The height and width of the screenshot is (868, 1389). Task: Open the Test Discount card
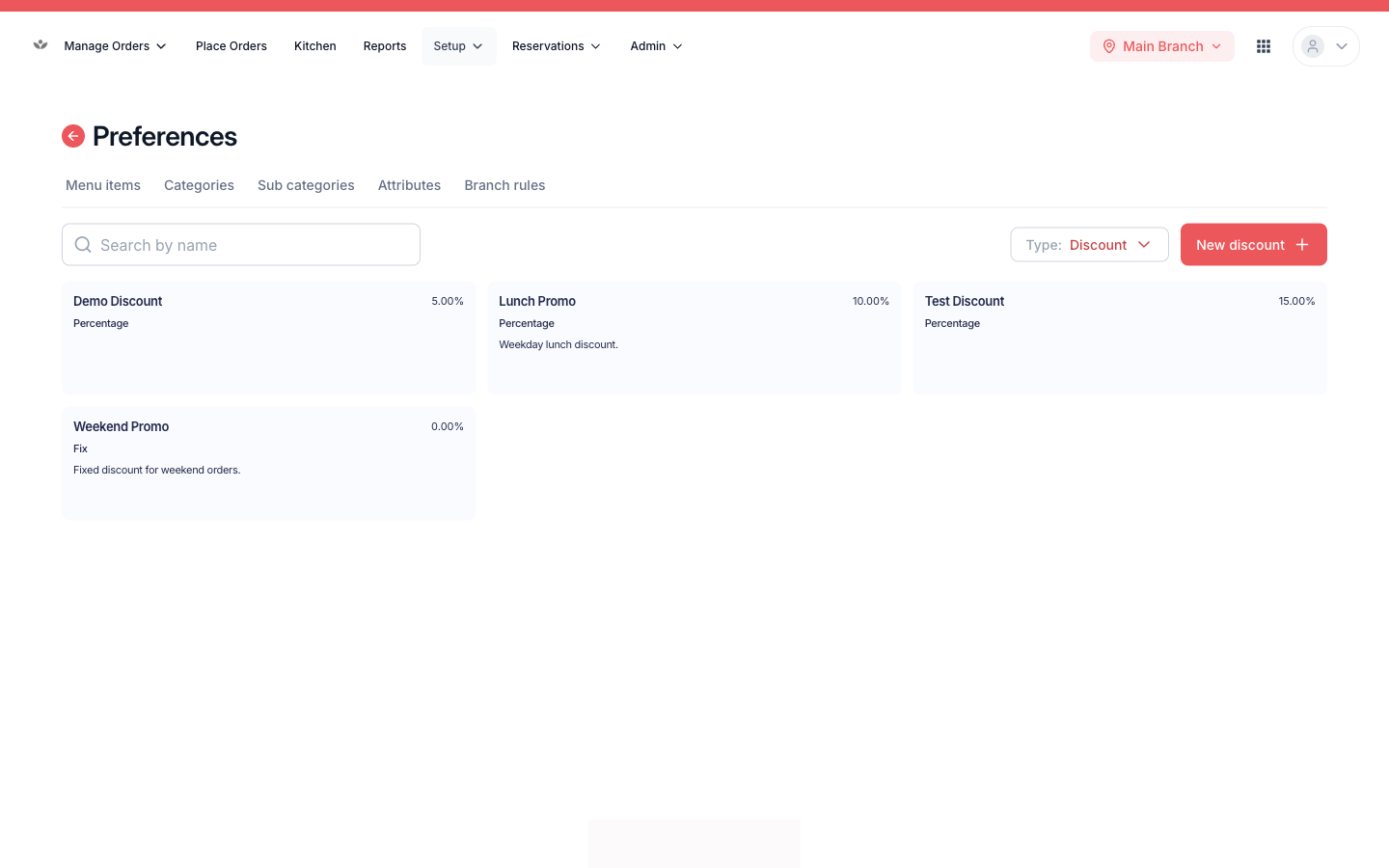tap(1120, 338)
